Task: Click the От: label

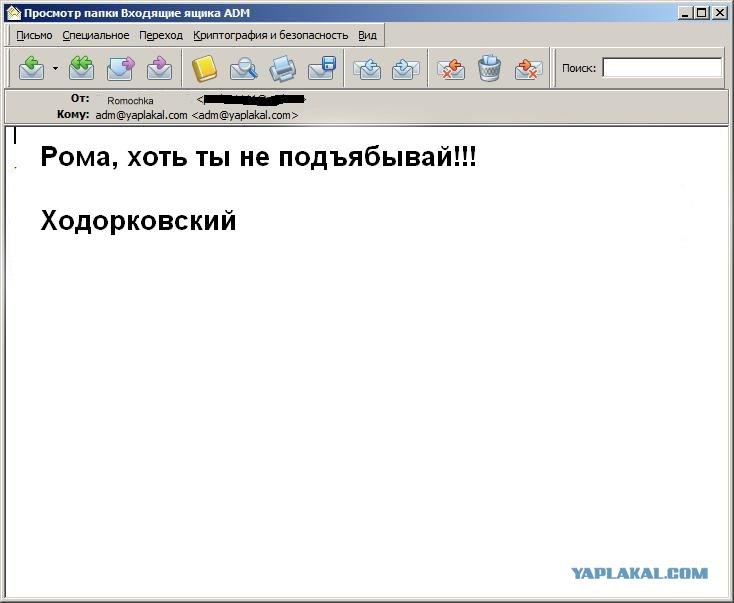Action: pos(80,98)
